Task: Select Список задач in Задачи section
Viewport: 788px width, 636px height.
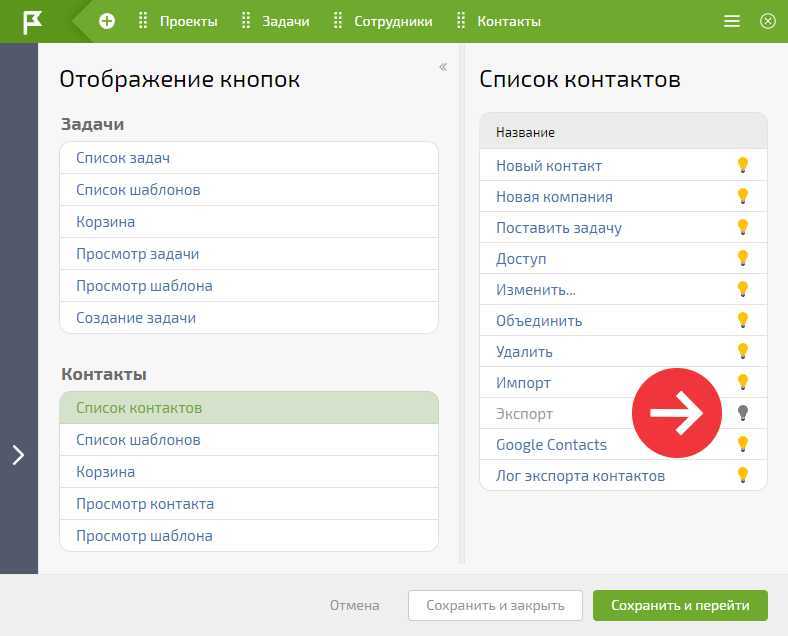Action: 249,158
